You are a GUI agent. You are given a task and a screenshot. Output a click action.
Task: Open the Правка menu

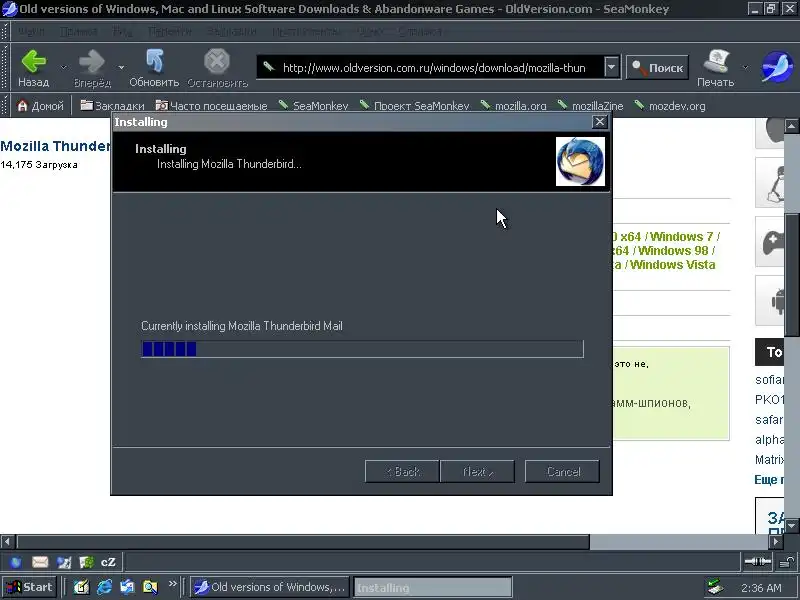[x=78, y=32]
